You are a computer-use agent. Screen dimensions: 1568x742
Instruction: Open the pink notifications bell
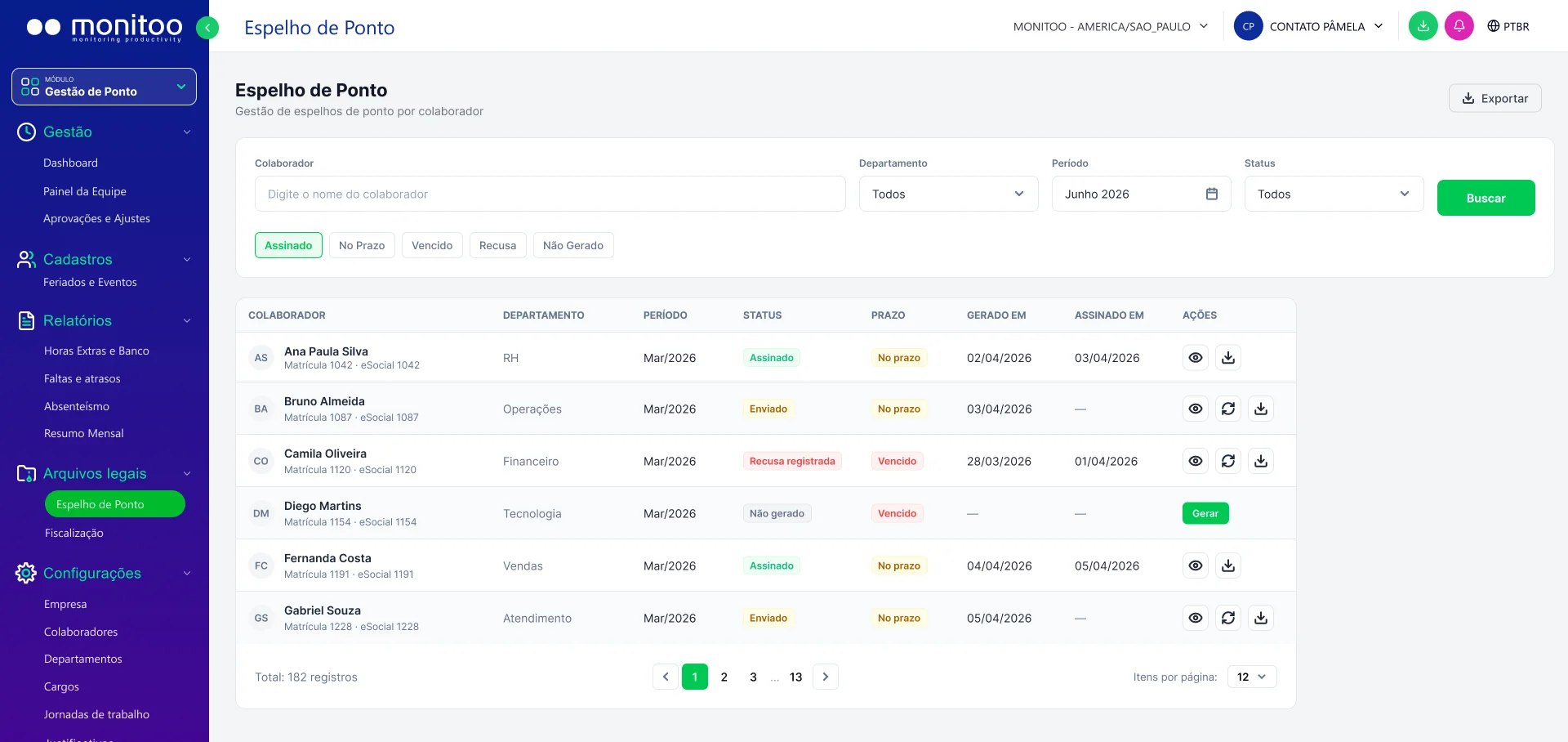click(1459, 26)
